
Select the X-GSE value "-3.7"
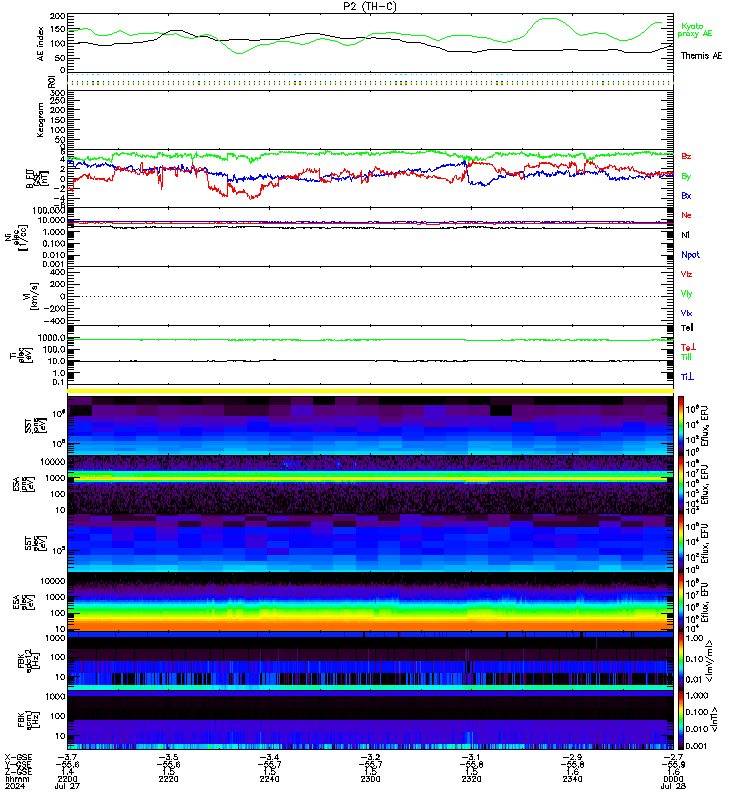point(67,757)
